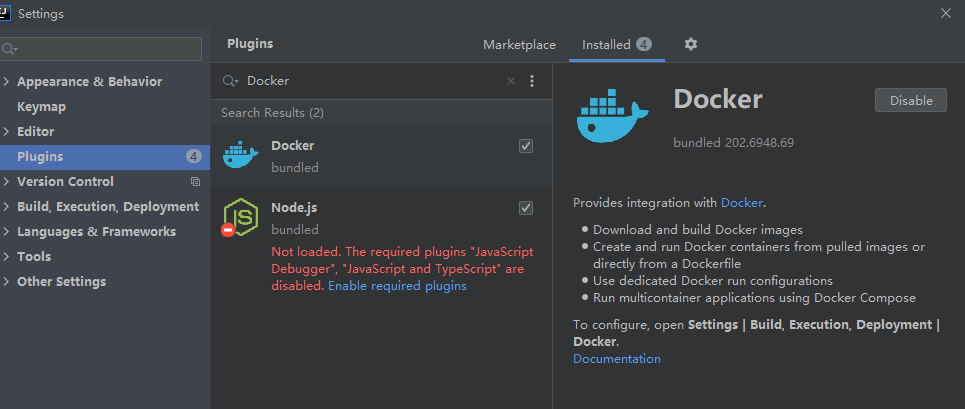Switch to the Installed tab
The height and width of the screenshot is (409, 965).
[606, 45]
